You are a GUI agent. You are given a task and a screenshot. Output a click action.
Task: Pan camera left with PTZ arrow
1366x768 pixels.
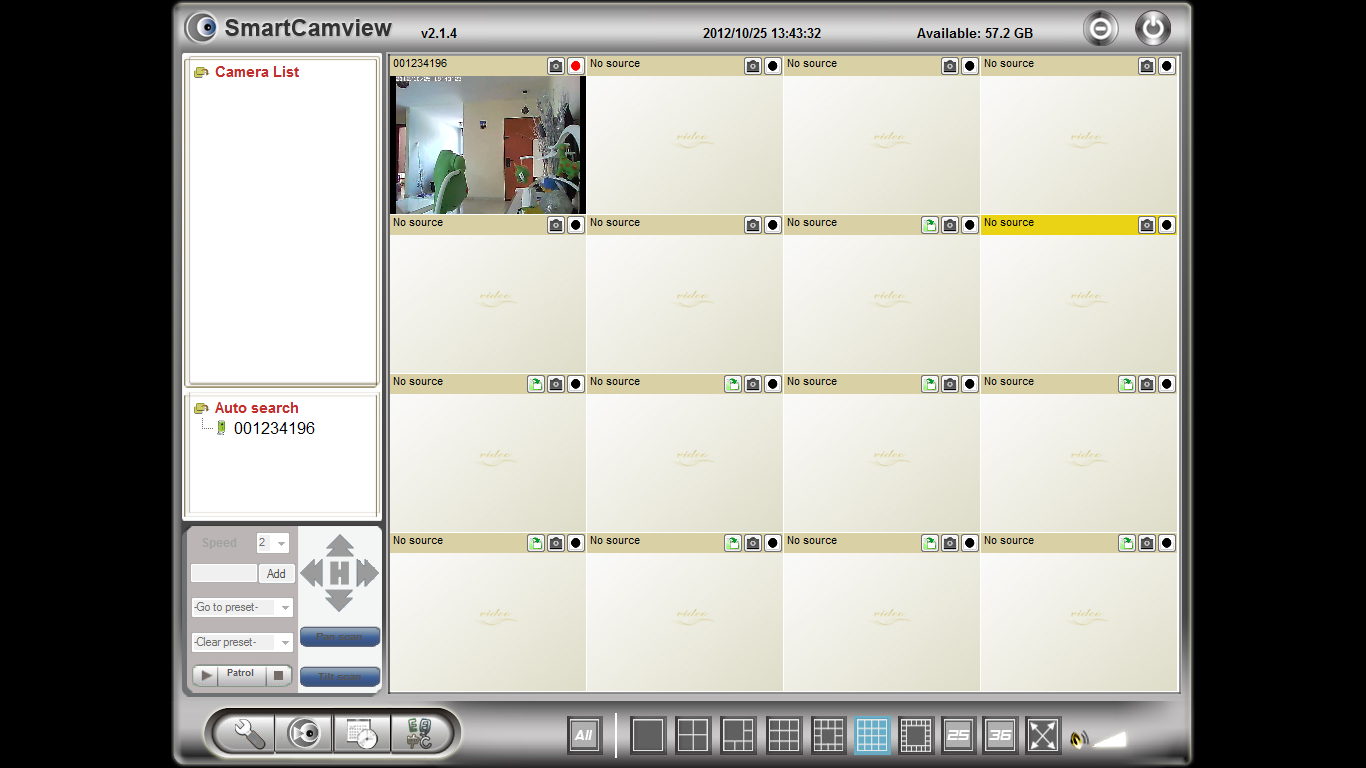pyautogui.click(x=312, y=573)
